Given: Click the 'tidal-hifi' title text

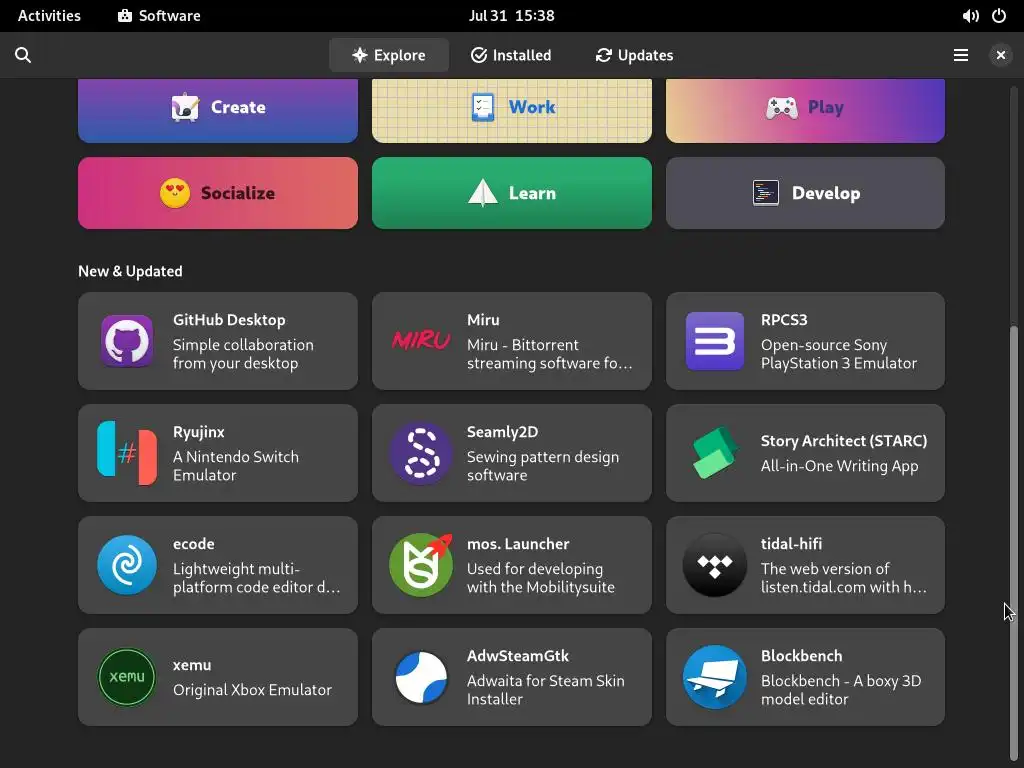Looking at the screenshot, I should (x=791, y=544).
